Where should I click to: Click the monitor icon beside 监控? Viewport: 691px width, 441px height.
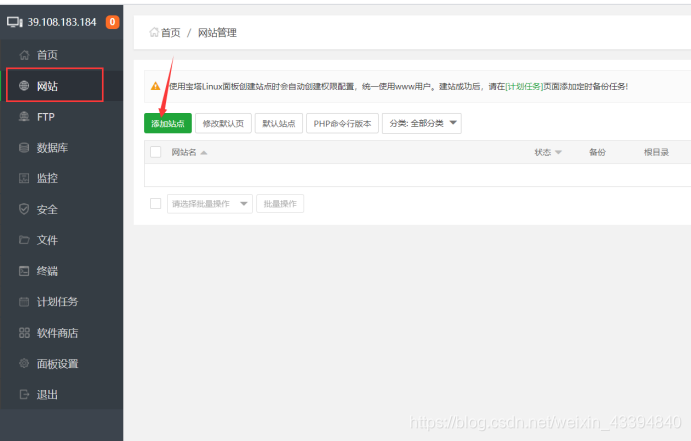[24, 178]
